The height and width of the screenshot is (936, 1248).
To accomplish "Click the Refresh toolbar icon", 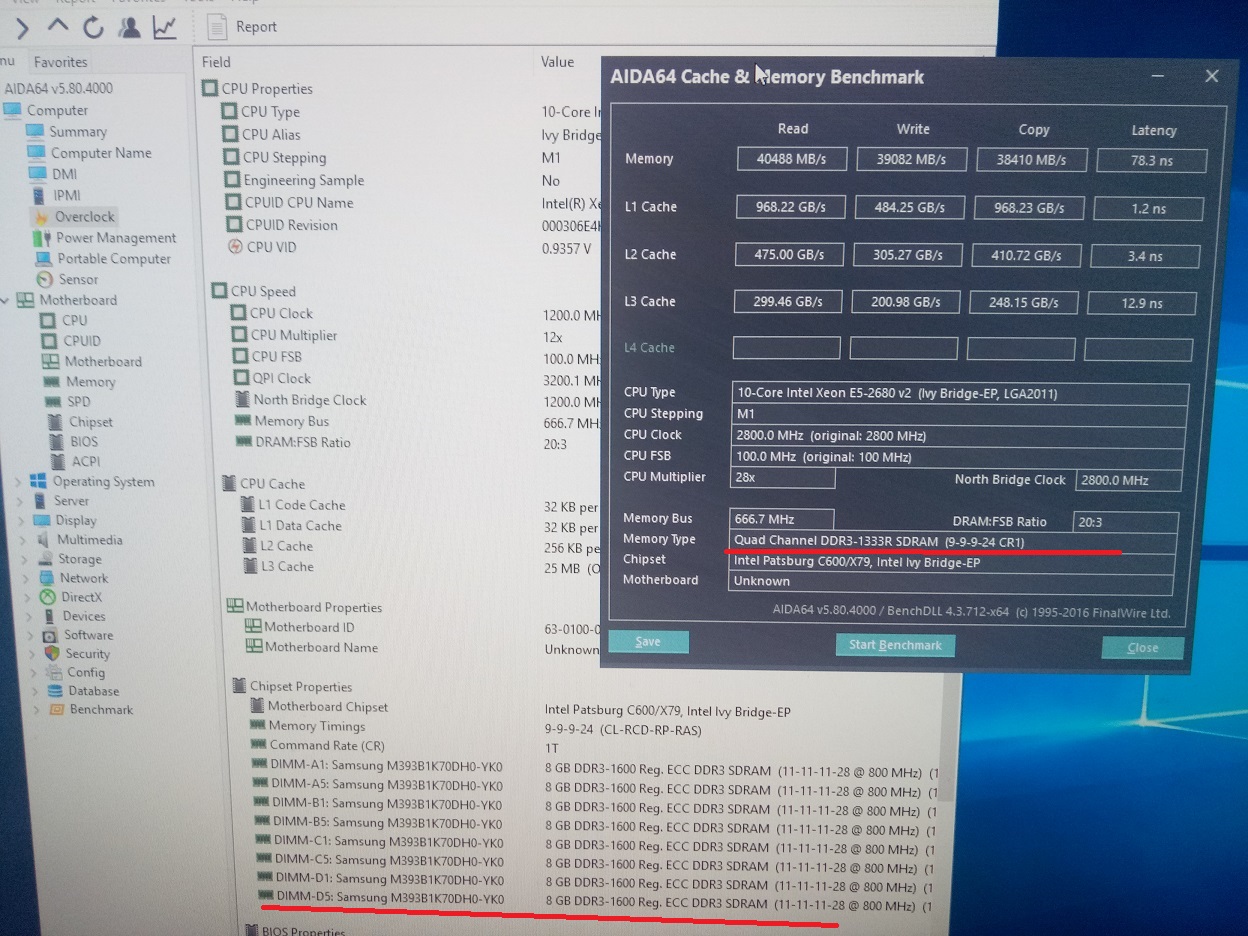I will point(92,27).
